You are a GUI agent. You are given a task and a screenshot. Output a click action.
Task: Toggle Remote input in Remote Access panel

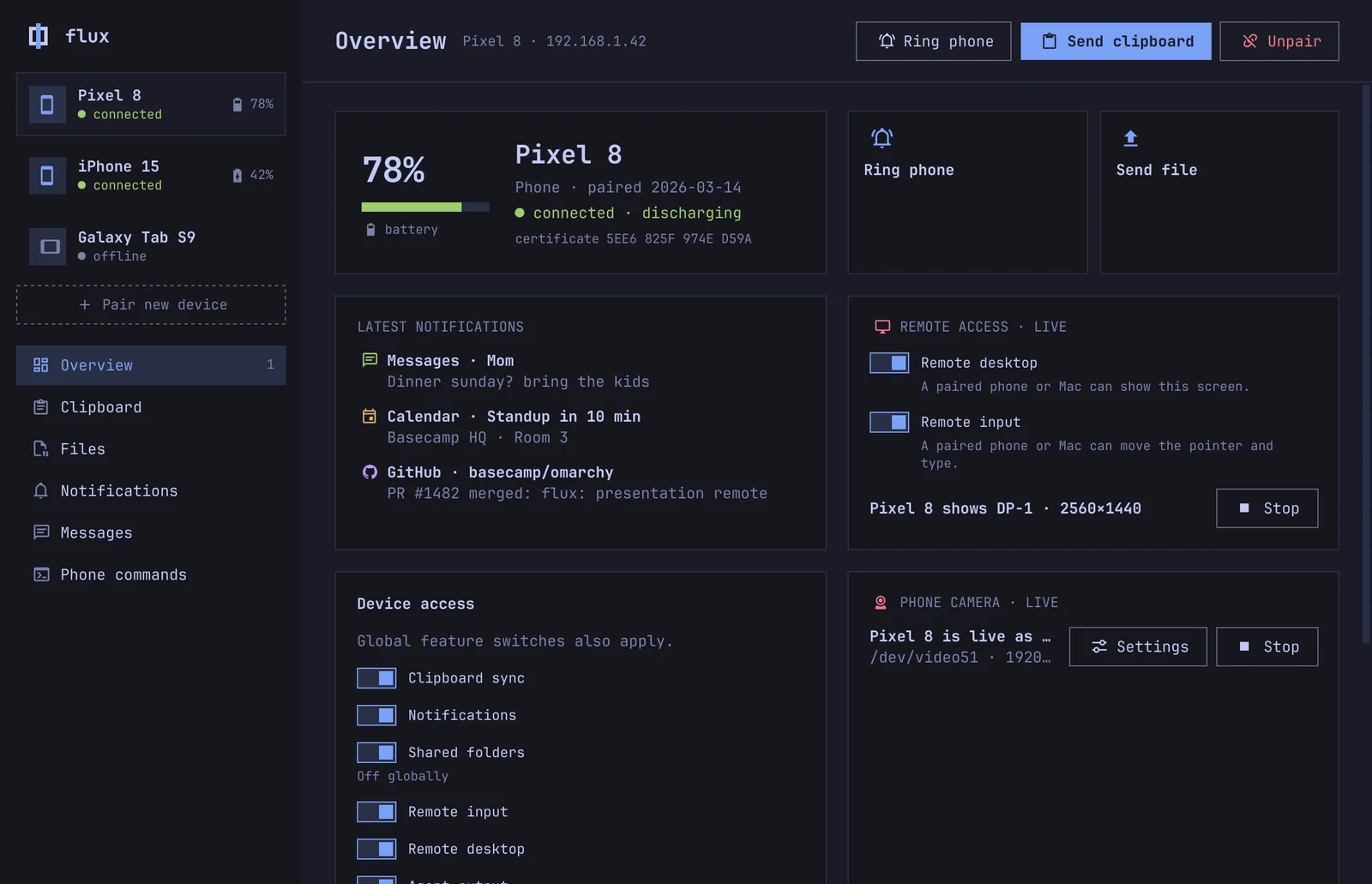coord(889,422)
